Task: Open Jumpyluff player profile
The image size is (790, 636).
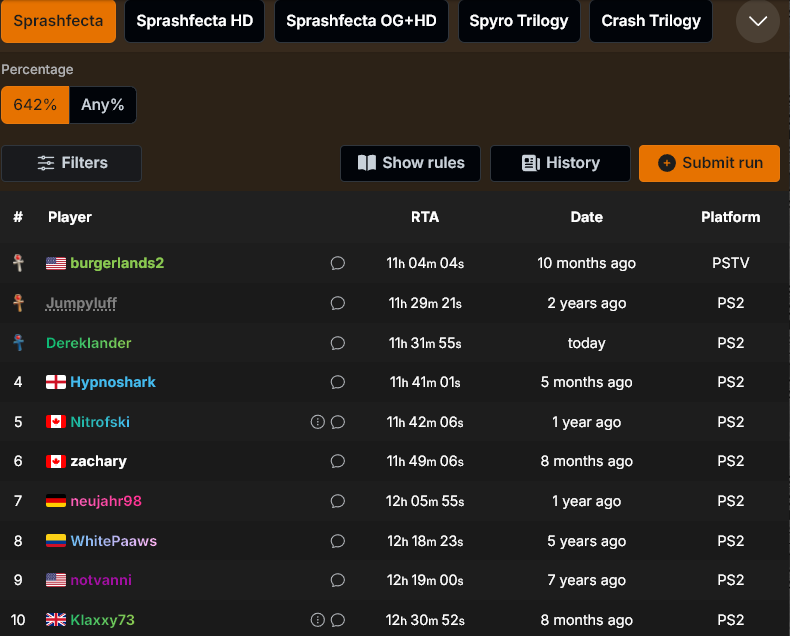Action: pos(81,303)
